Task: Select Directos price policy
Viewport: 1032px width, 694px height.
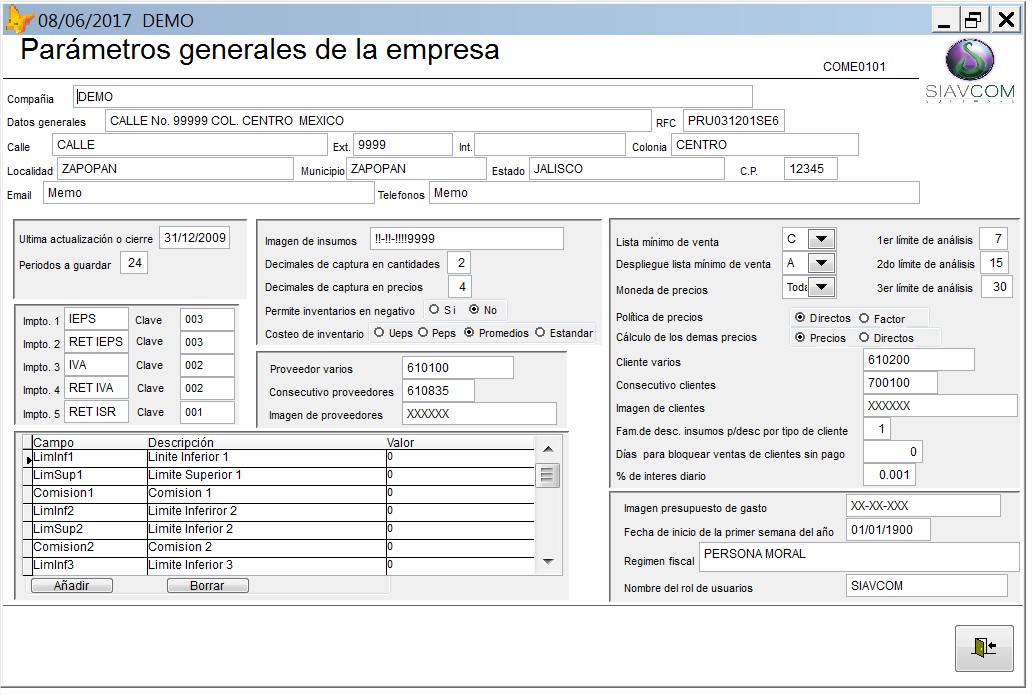Action: [x=800, y=317]
